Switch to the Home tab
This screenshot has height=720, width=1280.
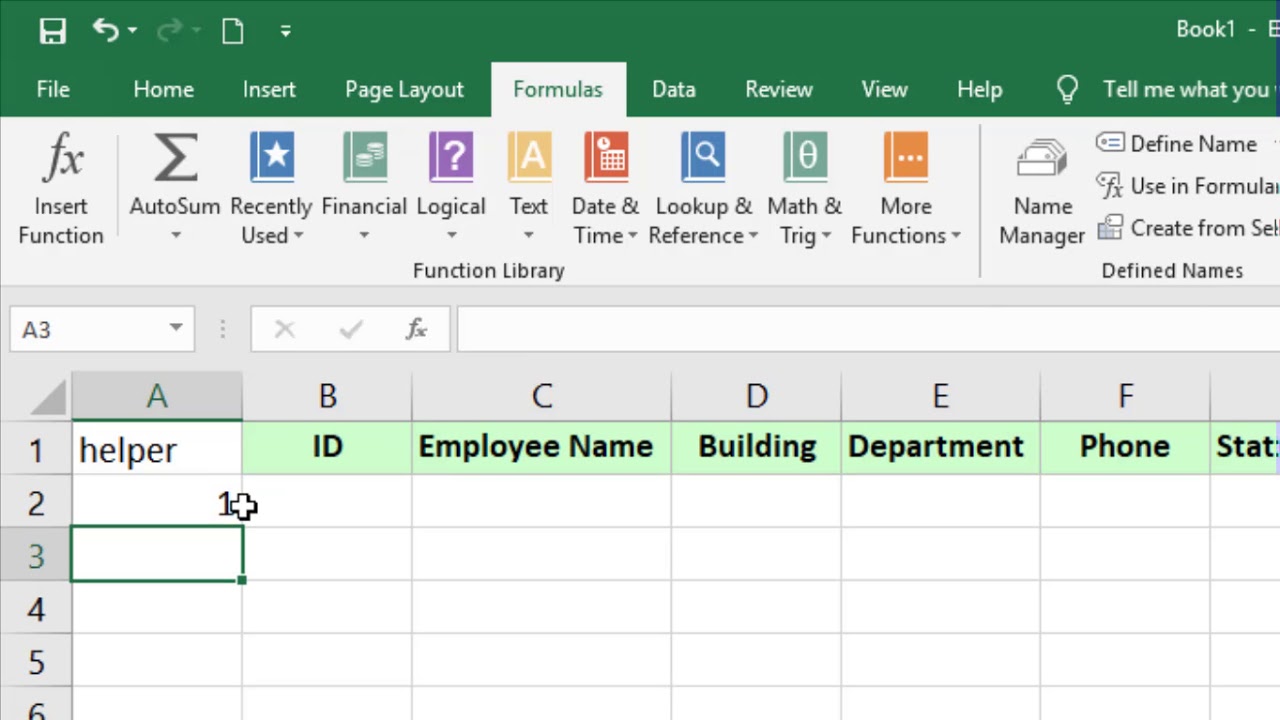(163, 89)
